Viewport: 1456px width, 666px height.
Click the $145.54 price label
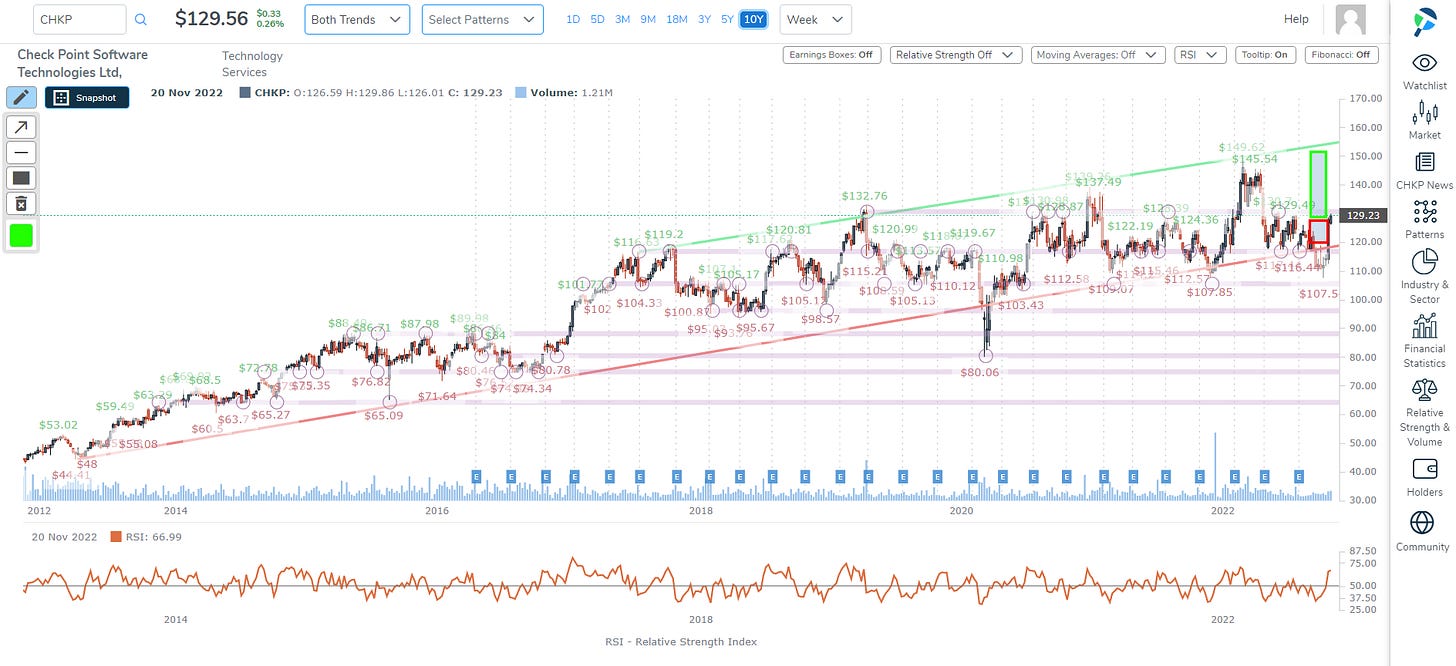tap(1254, 159)
